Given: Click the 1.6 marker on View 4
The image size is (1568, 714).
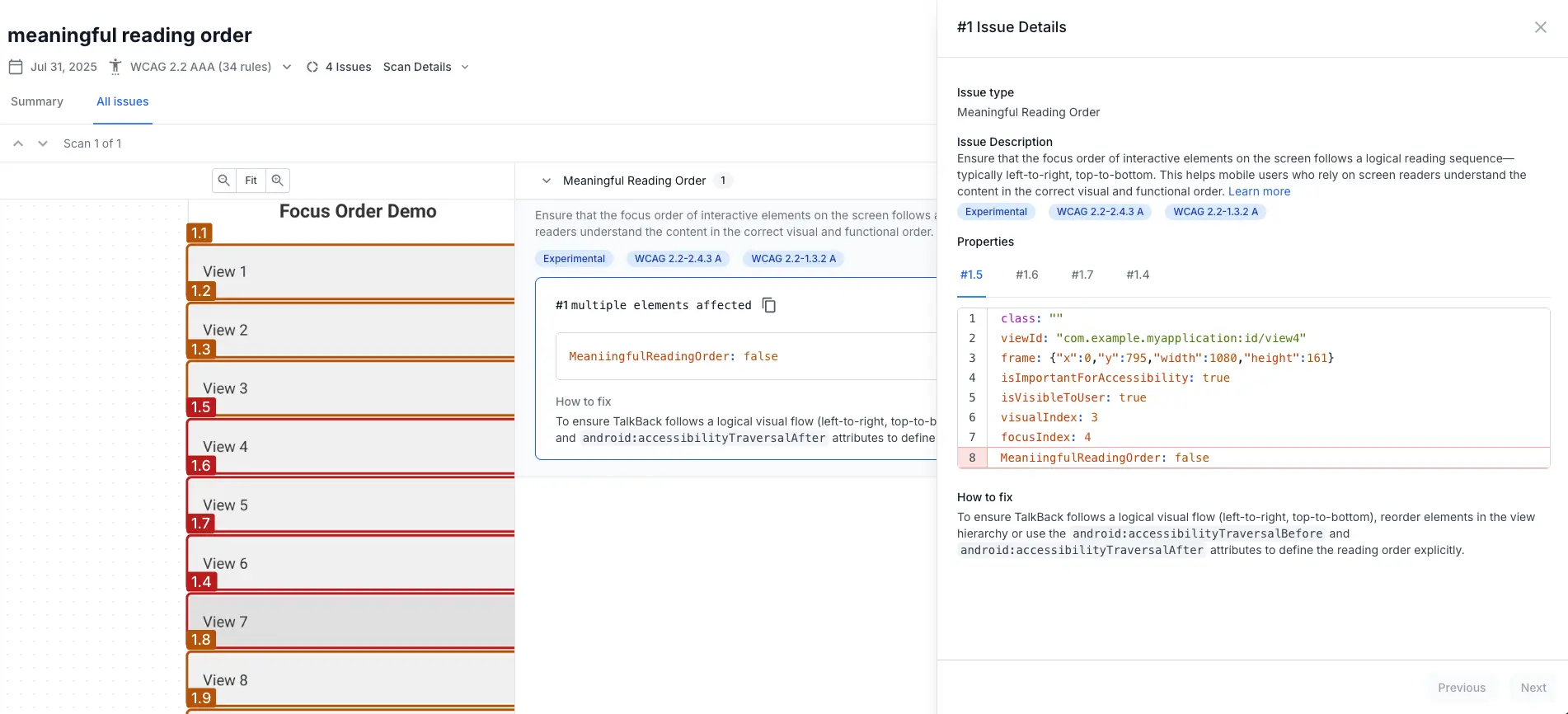Looking at the screenshot, I should click(x=201, y=466).
